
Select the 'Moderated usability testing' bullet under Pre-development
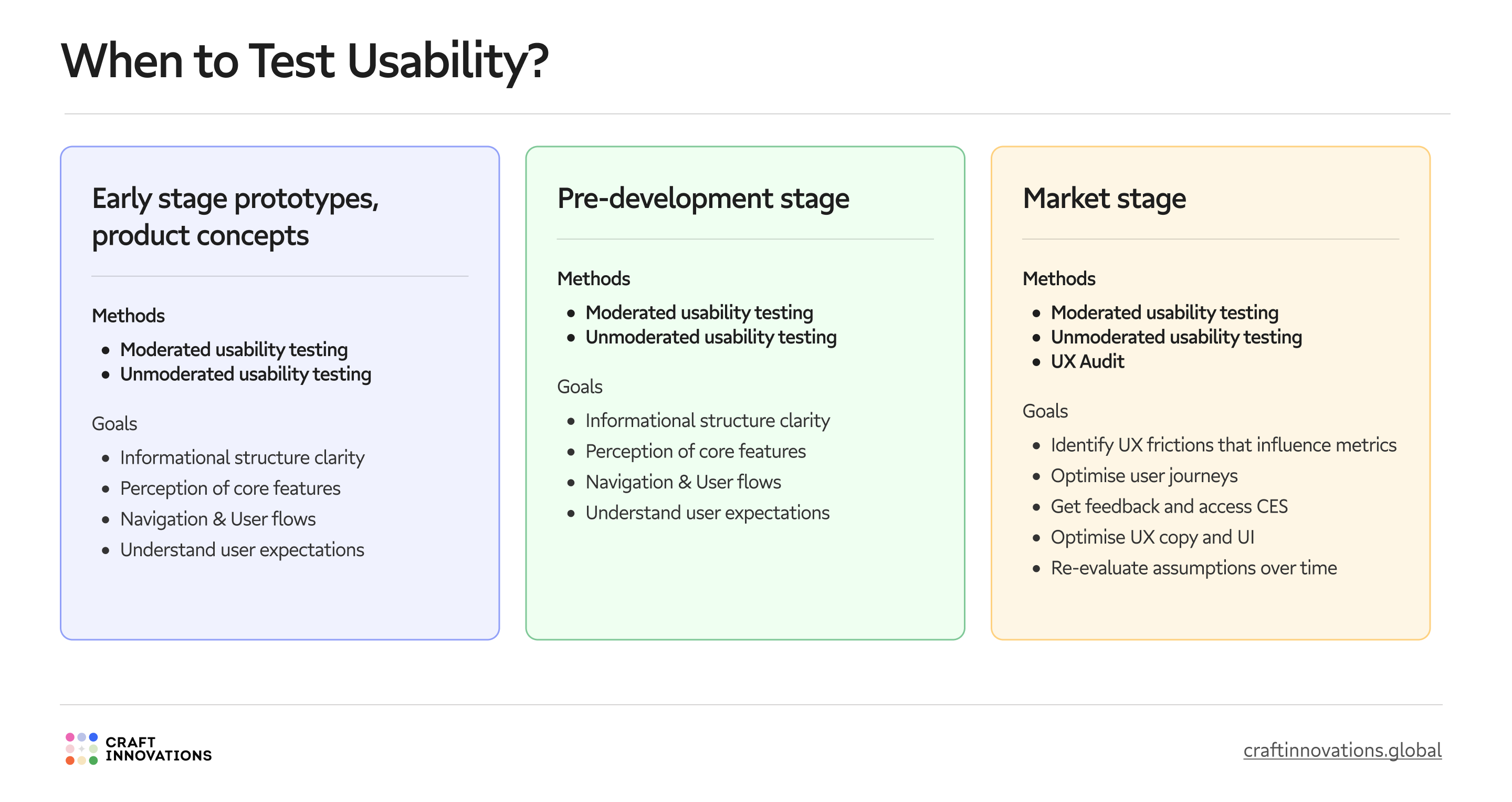pyautogui.click(x=699, y=313)
